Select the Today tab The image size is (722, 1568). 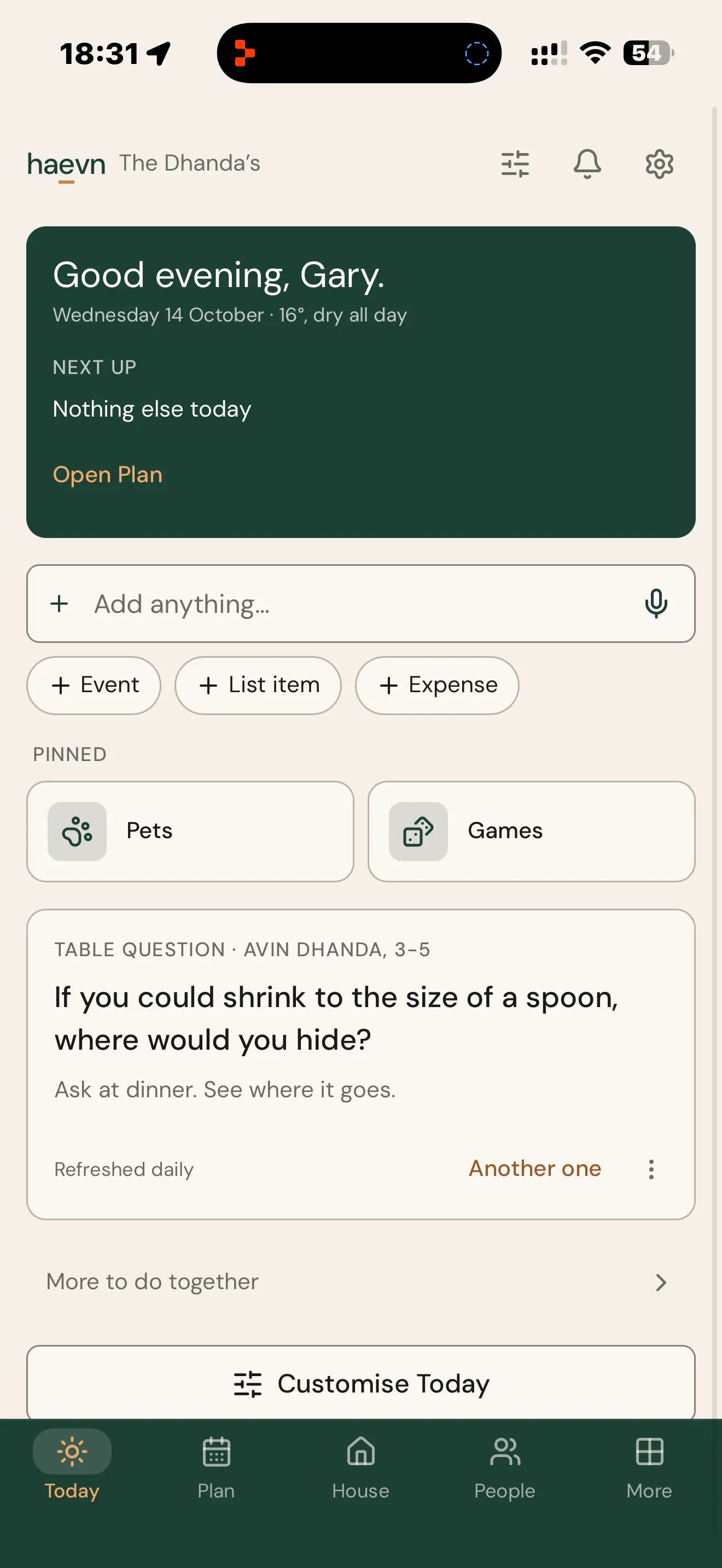[x=72, y=1467]
